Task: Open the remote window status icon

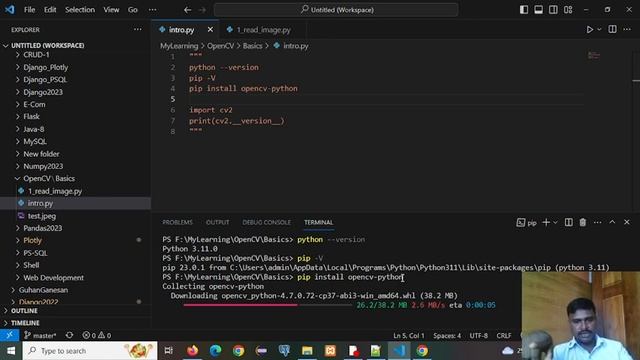Action: click(x=9, y=336)
